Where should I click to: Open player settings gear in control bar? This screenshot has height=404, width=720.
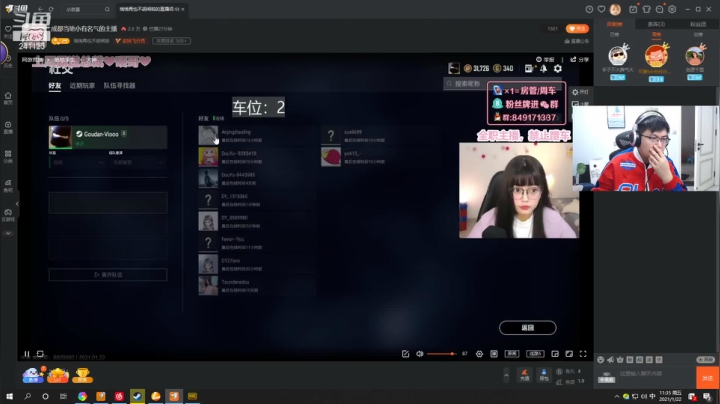(x=479, y=354)
